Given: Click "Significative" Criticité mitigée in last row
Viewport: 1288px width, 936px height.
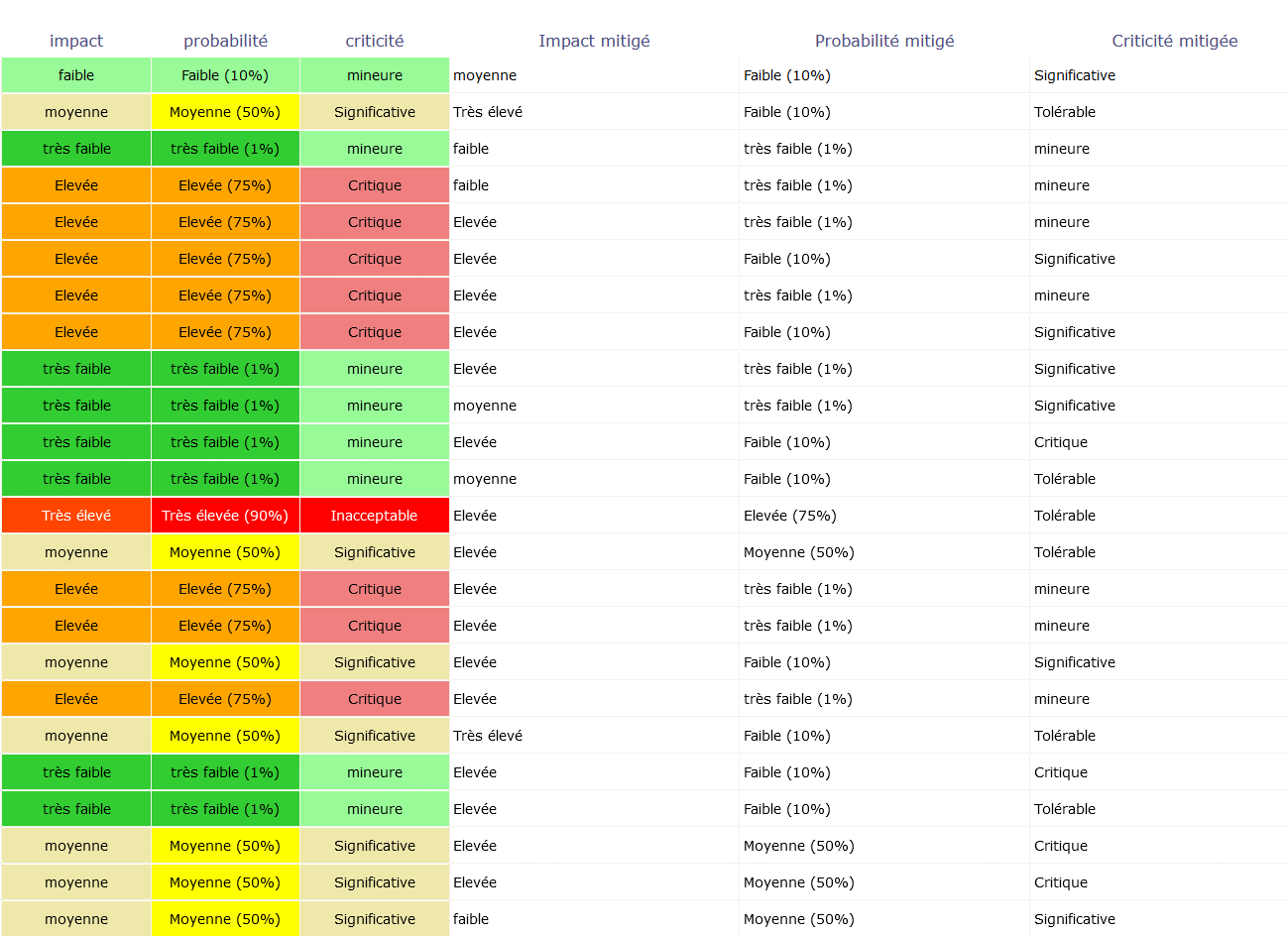Looking at the screenshot, I should [1075, 919].
